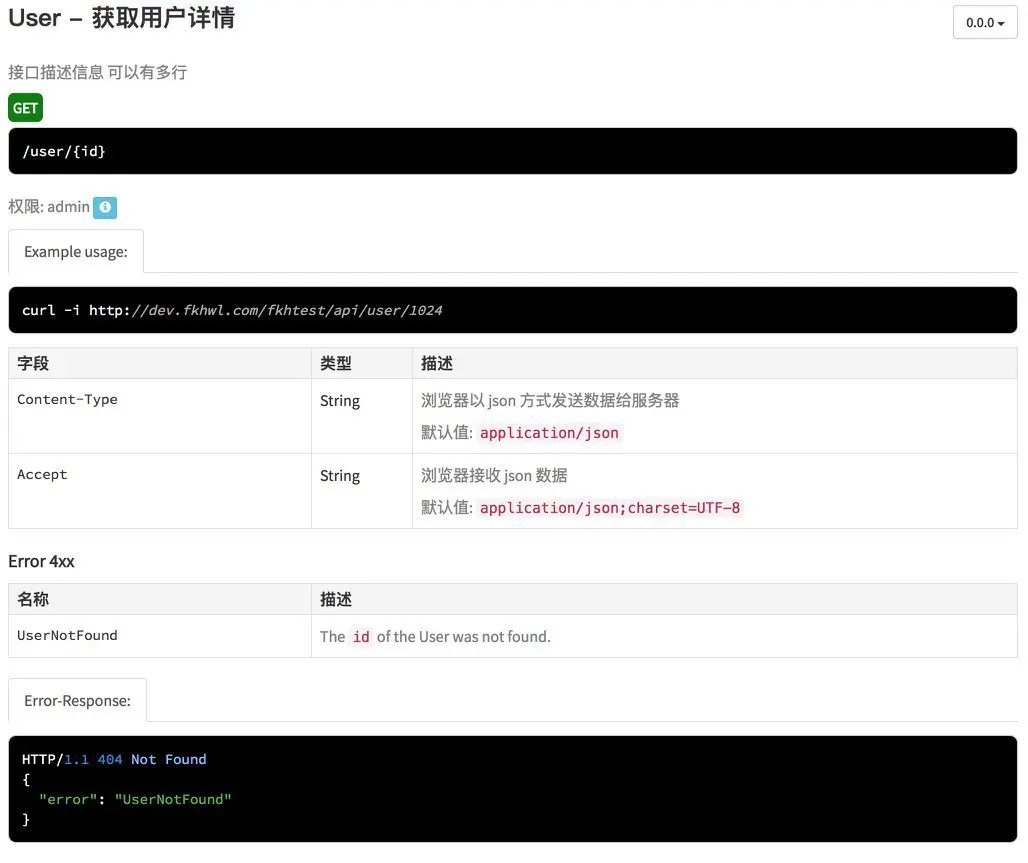Viewport: 1028px width, 863px height.
Task: Click the "UserNotFound" string in JSON response
Action: point(173,800)
